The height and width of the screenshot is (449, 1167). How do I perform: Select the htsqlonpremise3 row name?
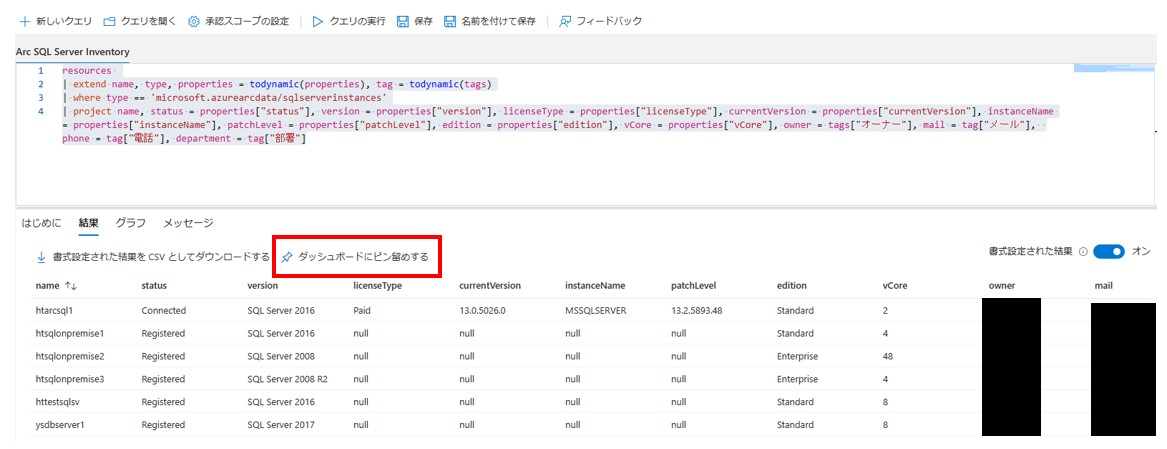click(70, 379)
